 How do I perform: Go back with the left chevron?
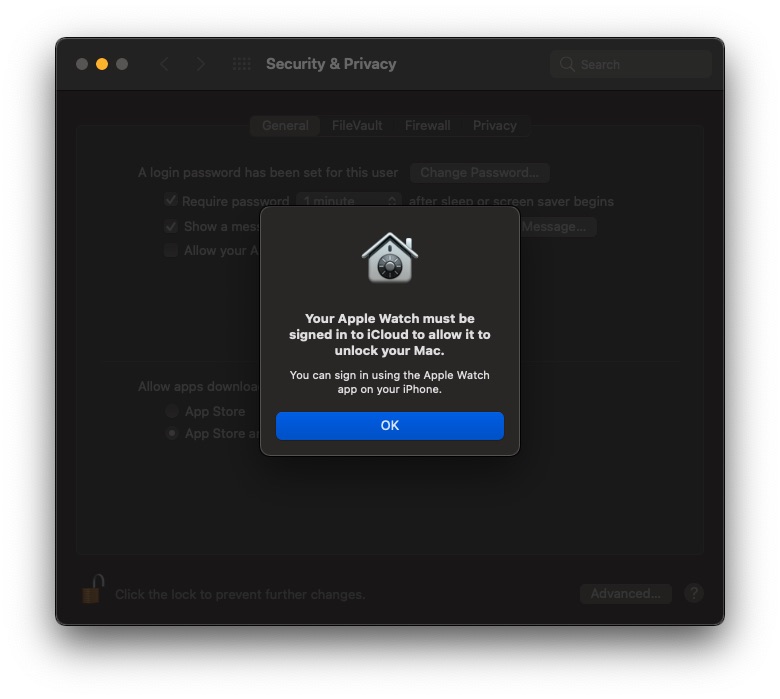tap(165, 64)
